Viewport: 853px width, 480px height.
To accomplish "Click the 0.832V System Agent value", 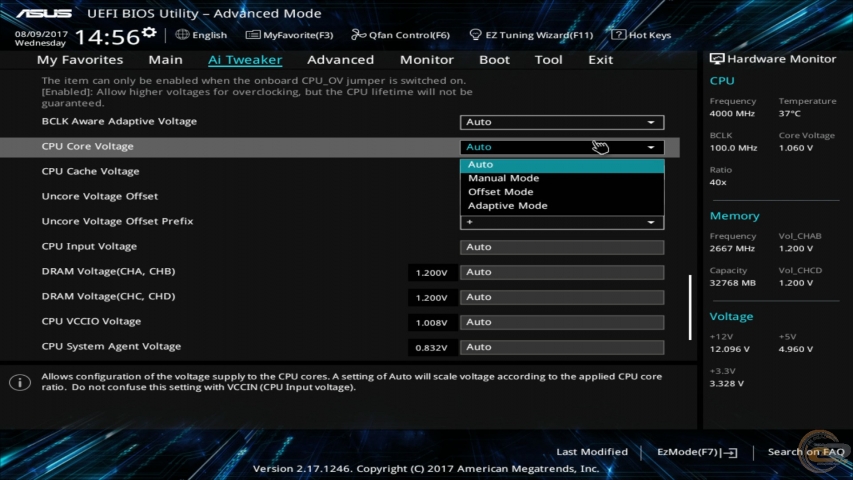I will (x=431, y=348).
